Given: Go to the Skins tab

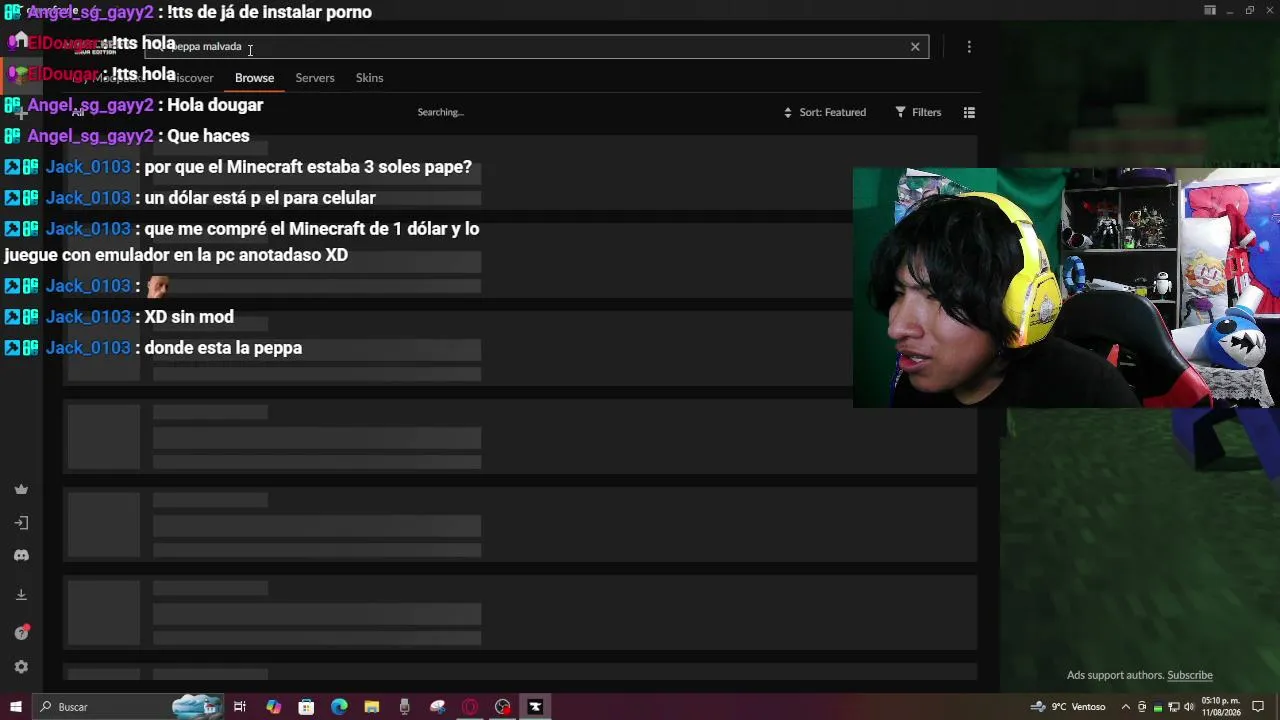Looking at the screenshot, I should point(369,78).
